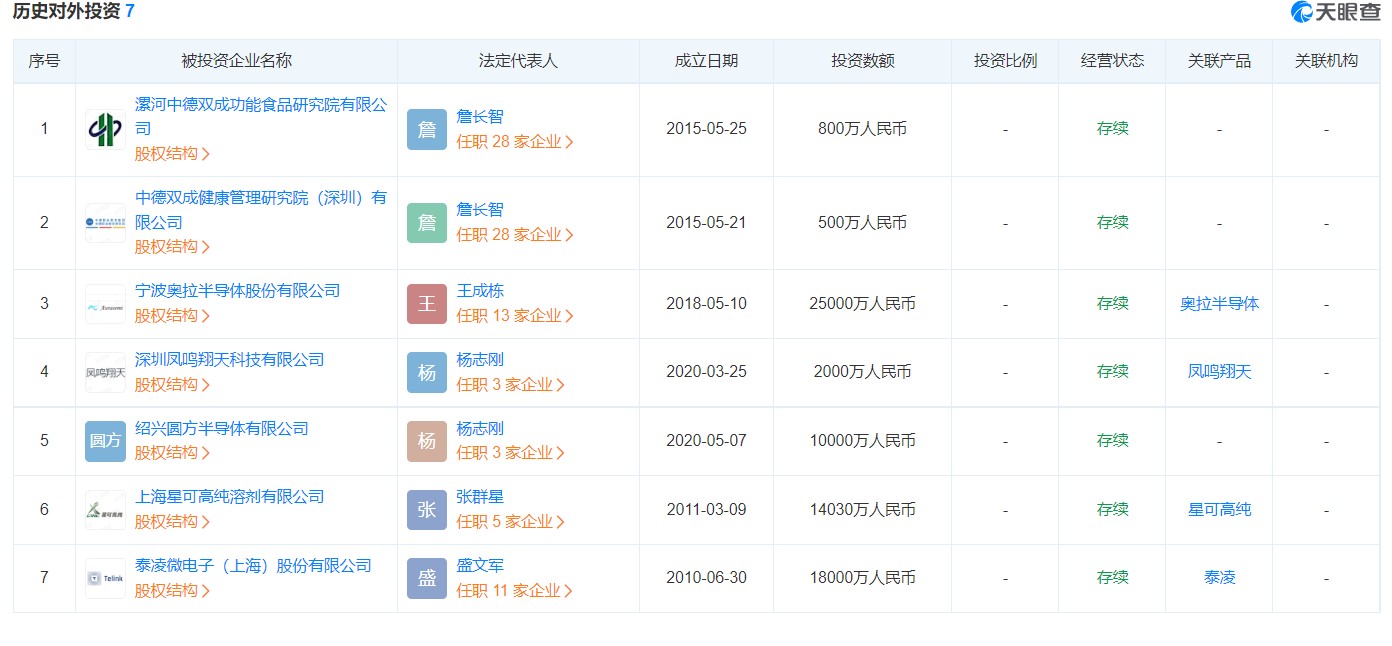Click the 成立日期 column header
The height and width of the screenshot is (646, 1392).
pos(706,61)
